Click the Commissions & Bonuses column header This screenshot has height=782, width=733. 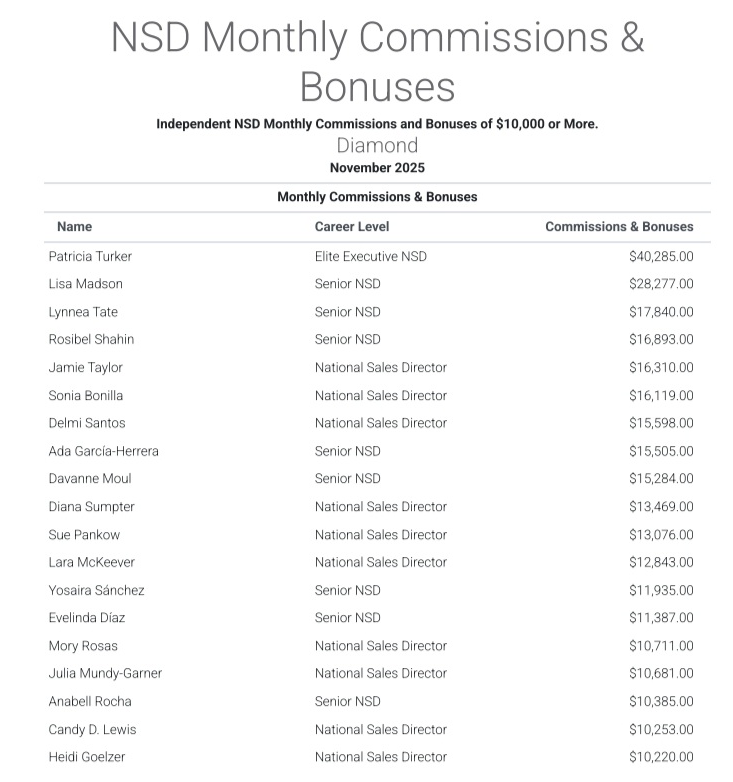click(x=619, y=227)
